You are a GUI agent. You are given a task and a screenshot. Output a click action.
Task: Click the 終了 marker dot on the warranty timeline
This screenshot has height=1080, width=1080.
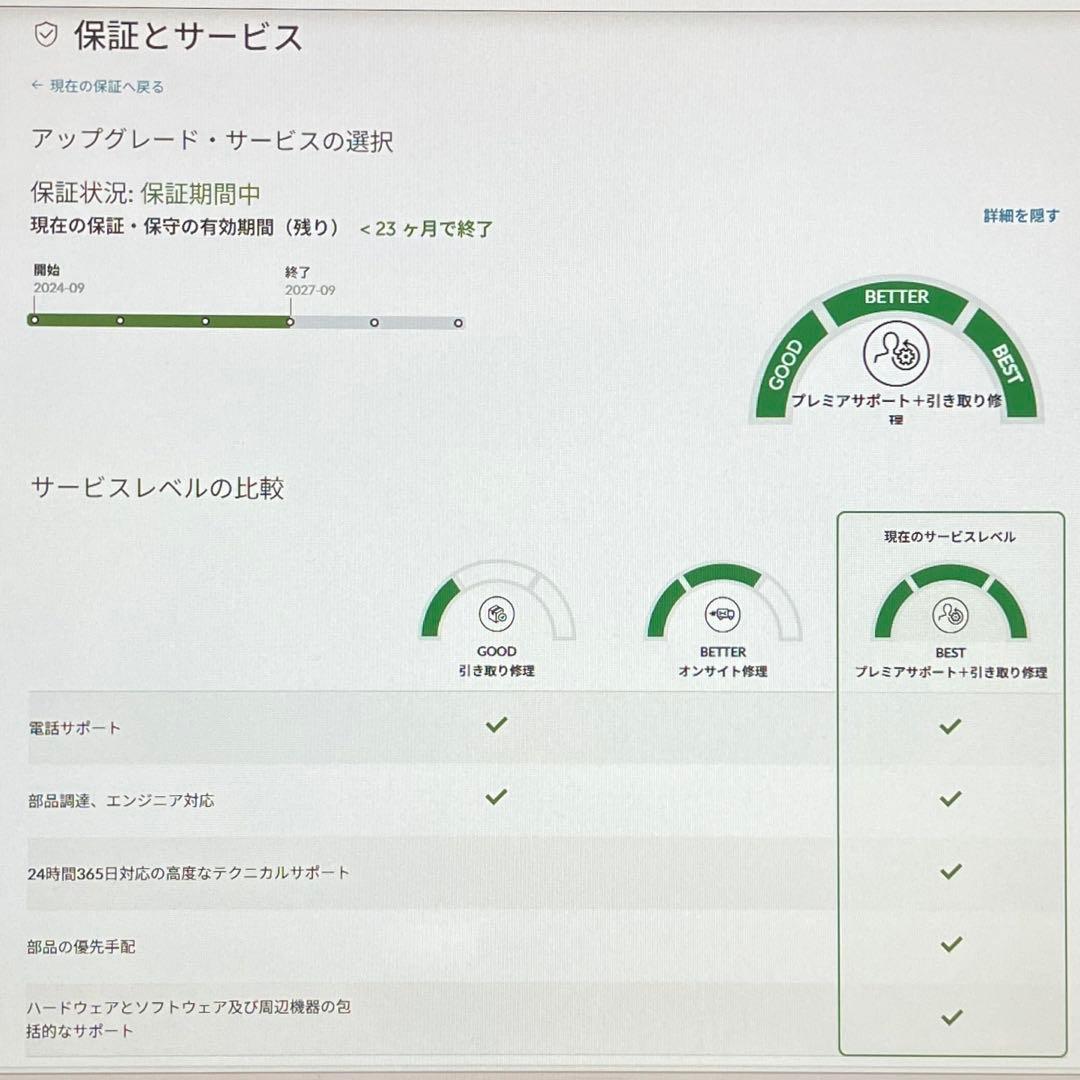pos(290,322)
